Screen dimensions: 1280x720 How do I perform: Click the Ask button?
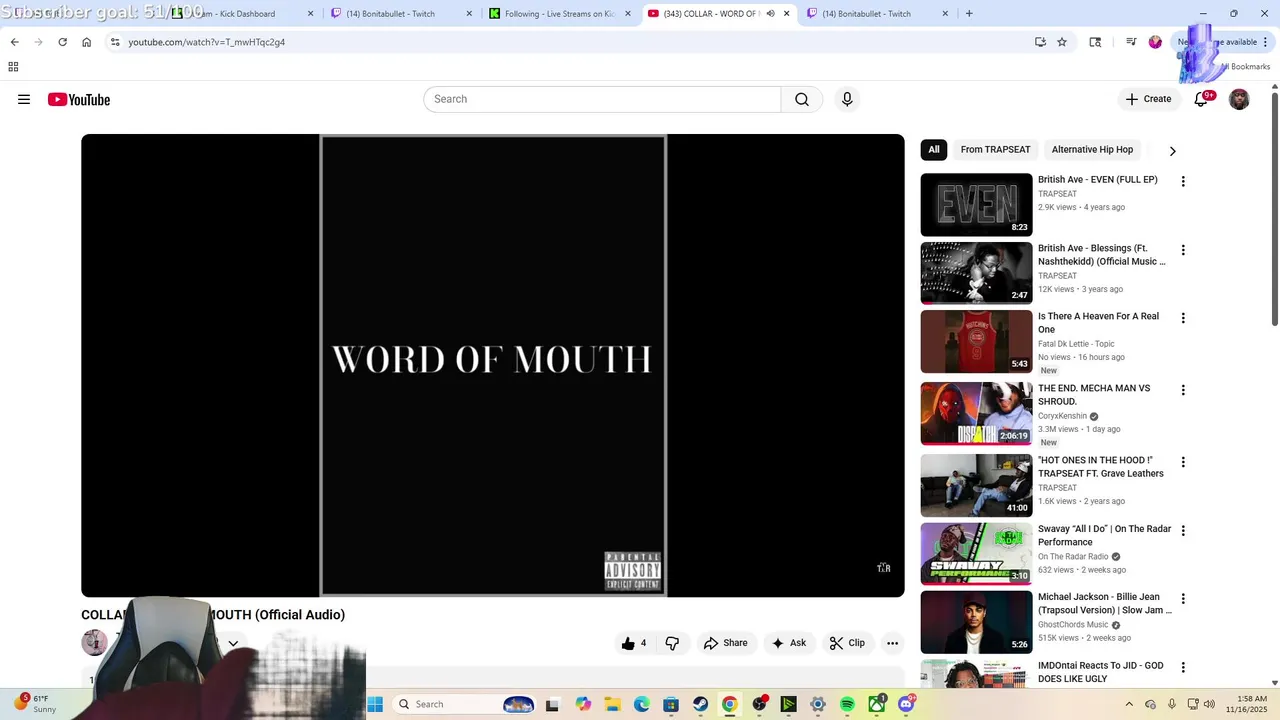788,643
